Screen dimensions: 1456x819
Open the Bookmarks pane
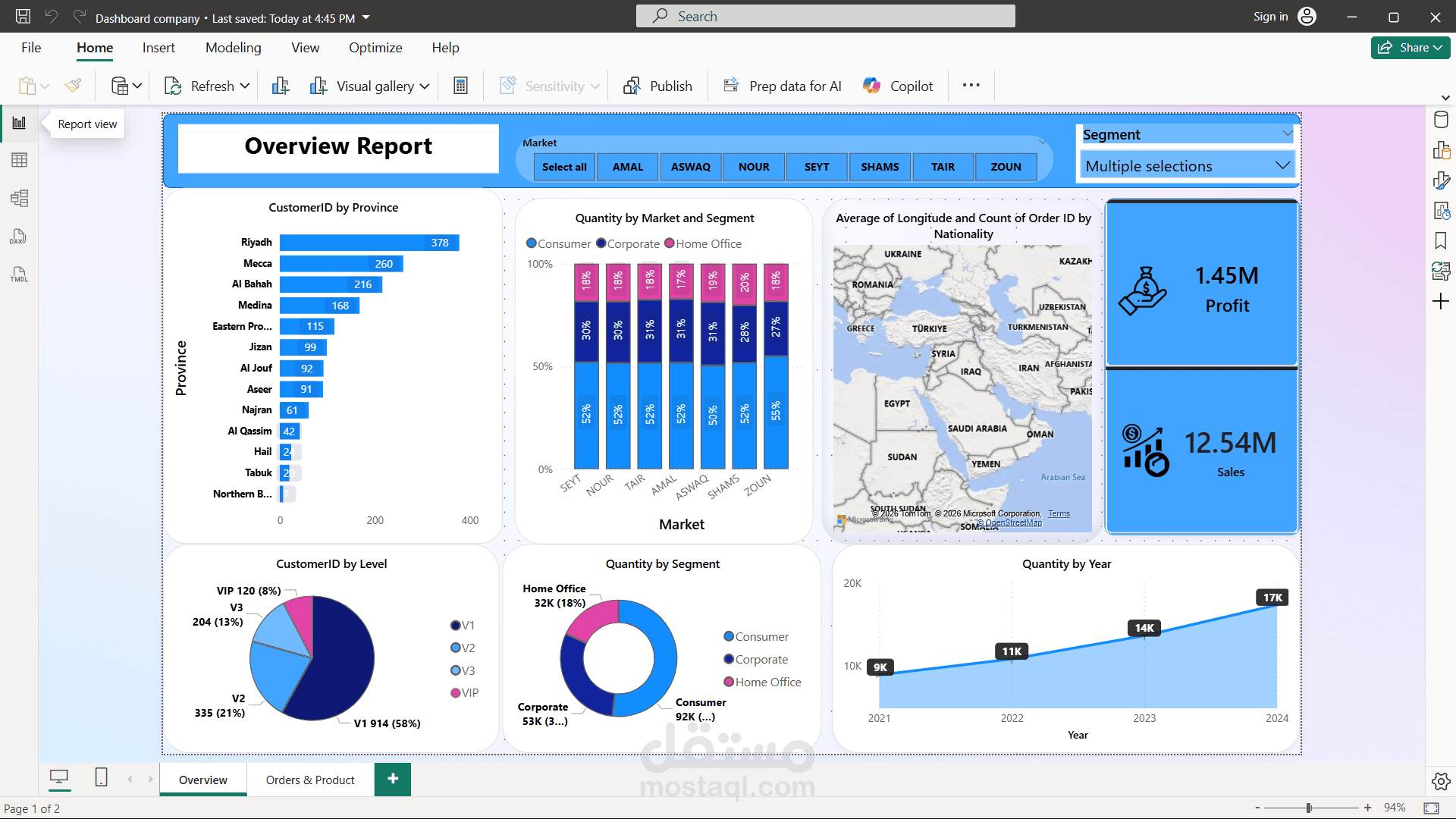(x=1440, y=240)
